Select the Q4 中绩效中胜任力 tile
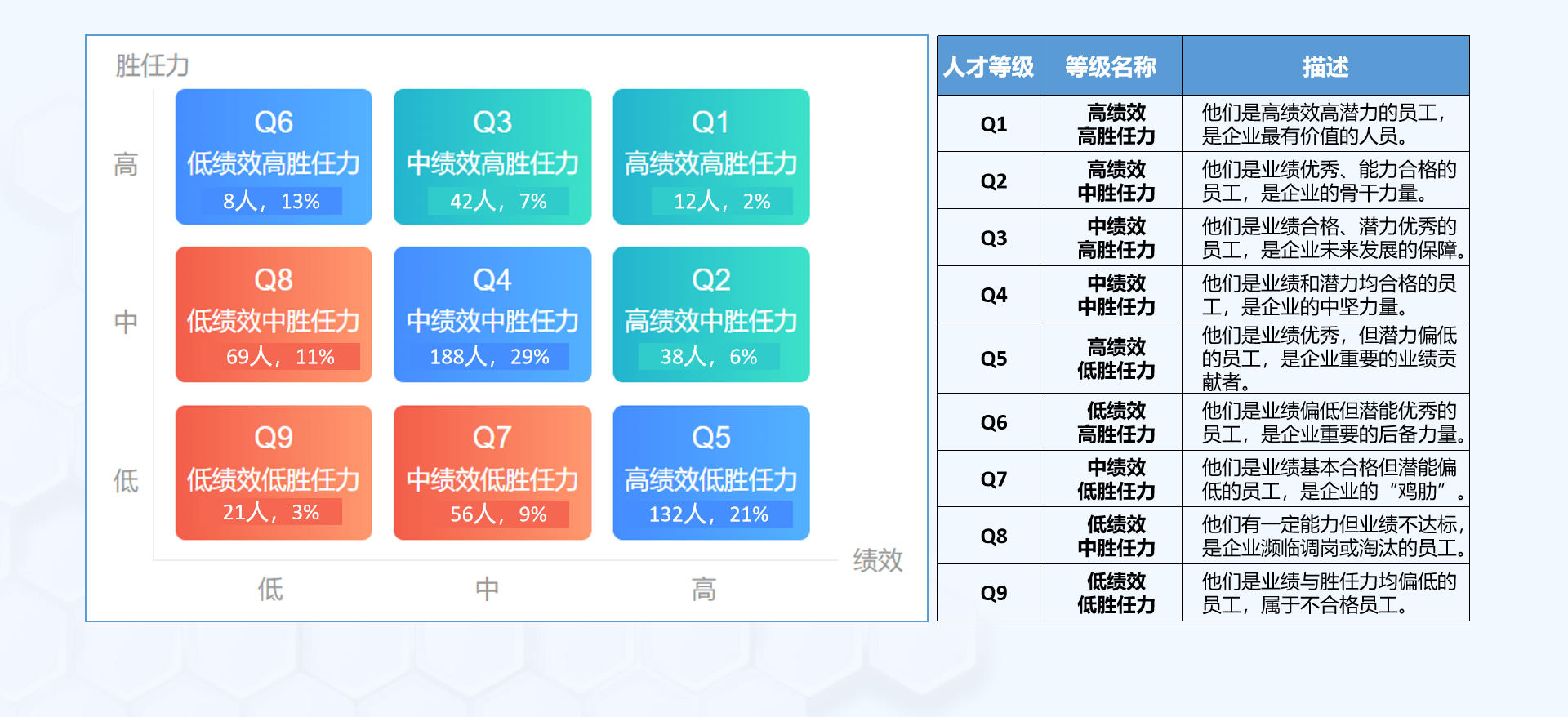The width and height of the screenshot is (1568, 717). (x=492, y=313)
